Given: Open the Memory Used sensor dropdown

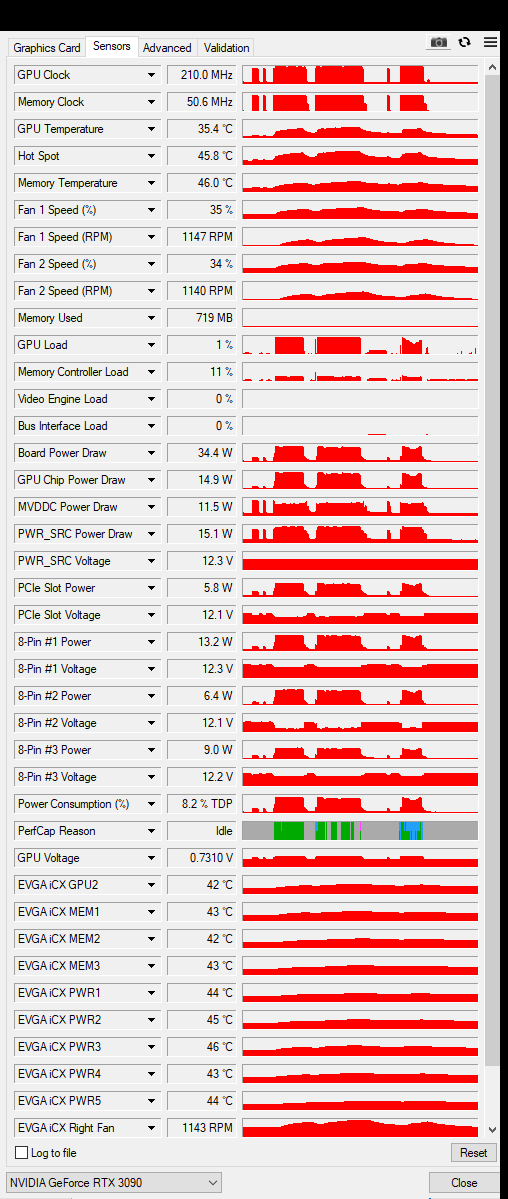Looking at the screenshot, I should pyautogui.click(x=151, y=318).
